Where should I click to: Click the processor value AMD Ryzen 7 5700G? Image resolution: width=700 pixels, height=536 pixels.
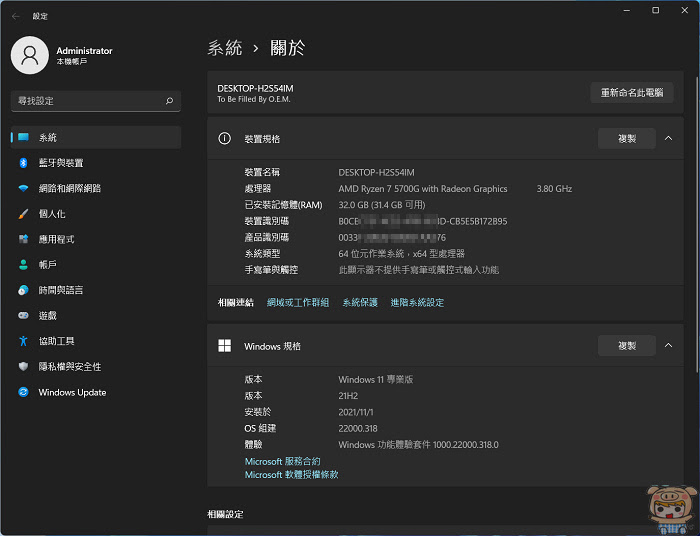422,189
